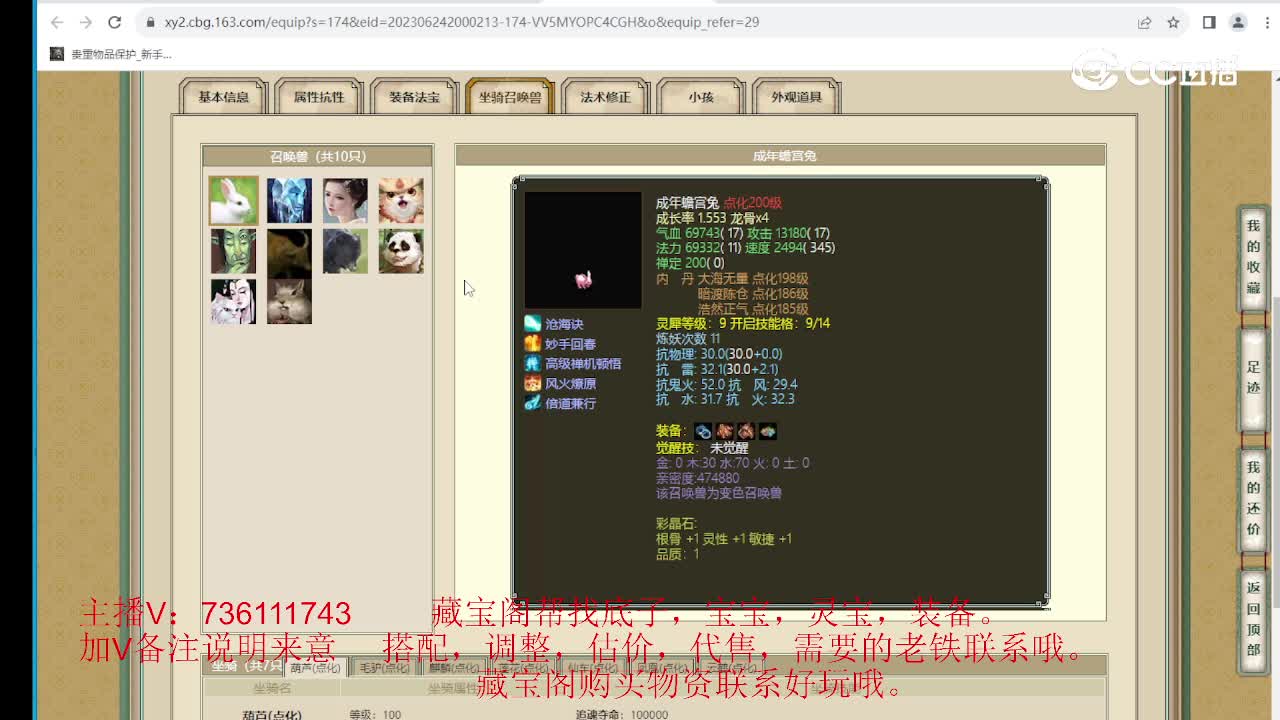Viewport: 1280px width, 720px height.
Task: Open the 属性抗性 tab
Action: (319, 97)
